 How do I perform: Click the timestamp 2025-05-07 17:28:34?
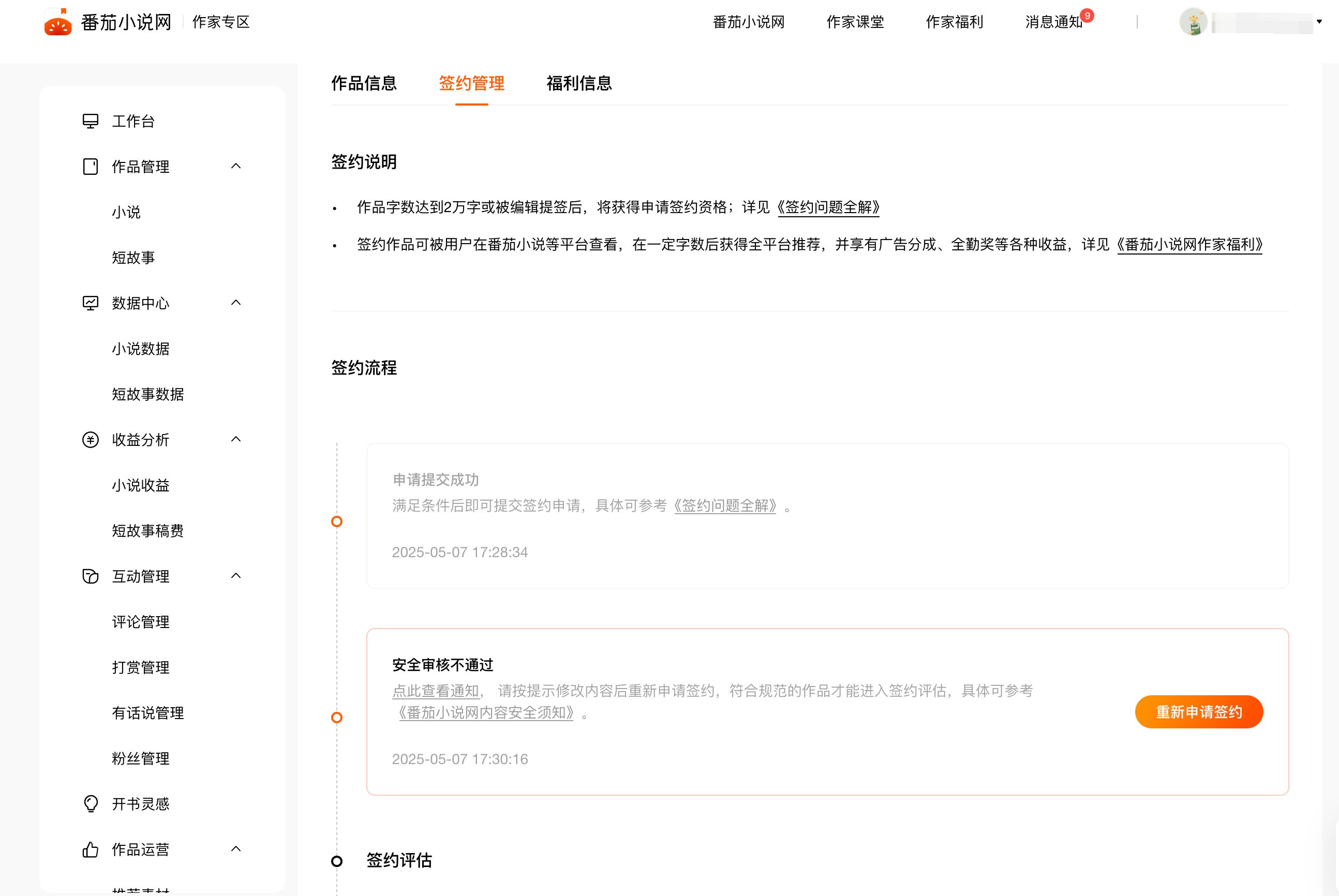460,552
